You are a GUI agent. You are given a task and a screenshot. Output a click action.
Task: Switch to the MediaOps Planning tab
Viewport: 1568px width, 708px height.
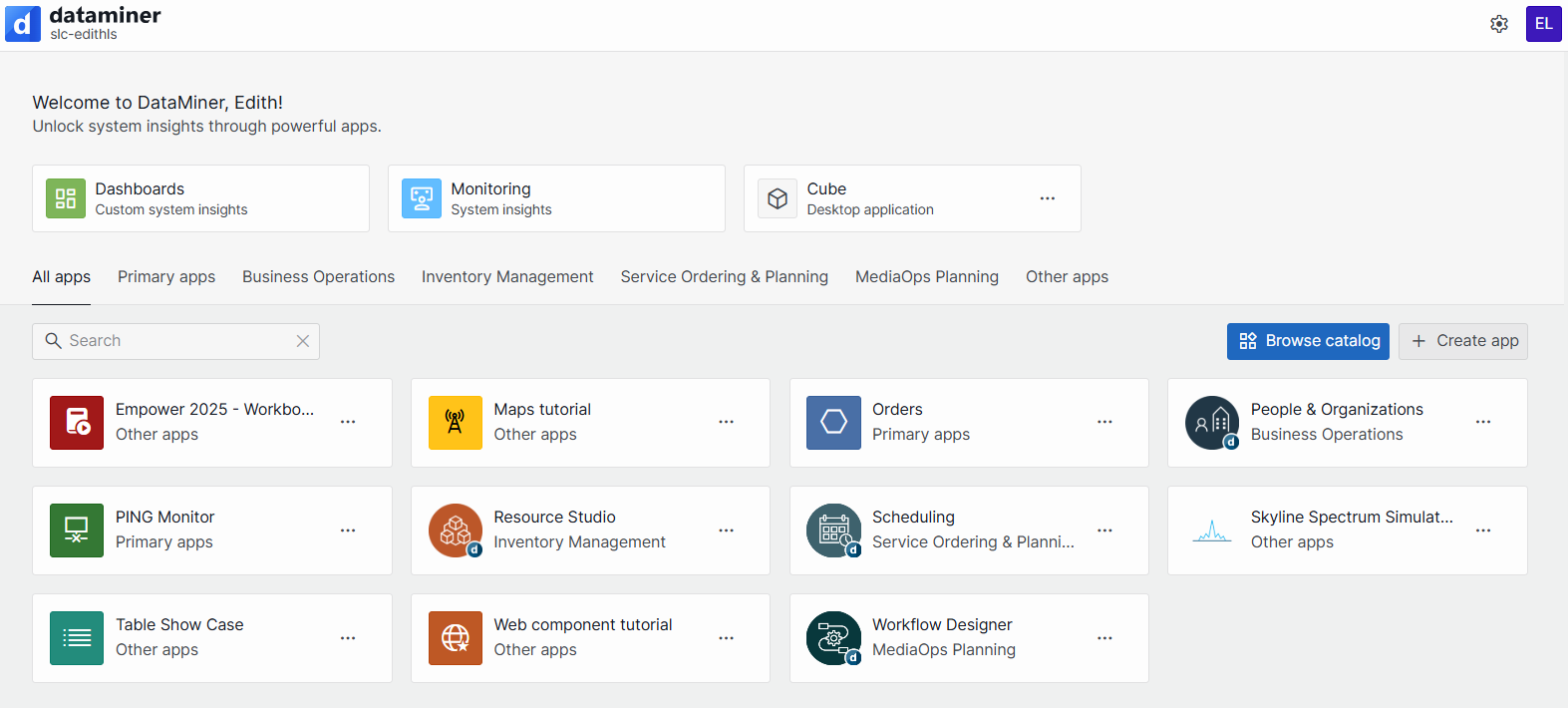coord(927,277)
